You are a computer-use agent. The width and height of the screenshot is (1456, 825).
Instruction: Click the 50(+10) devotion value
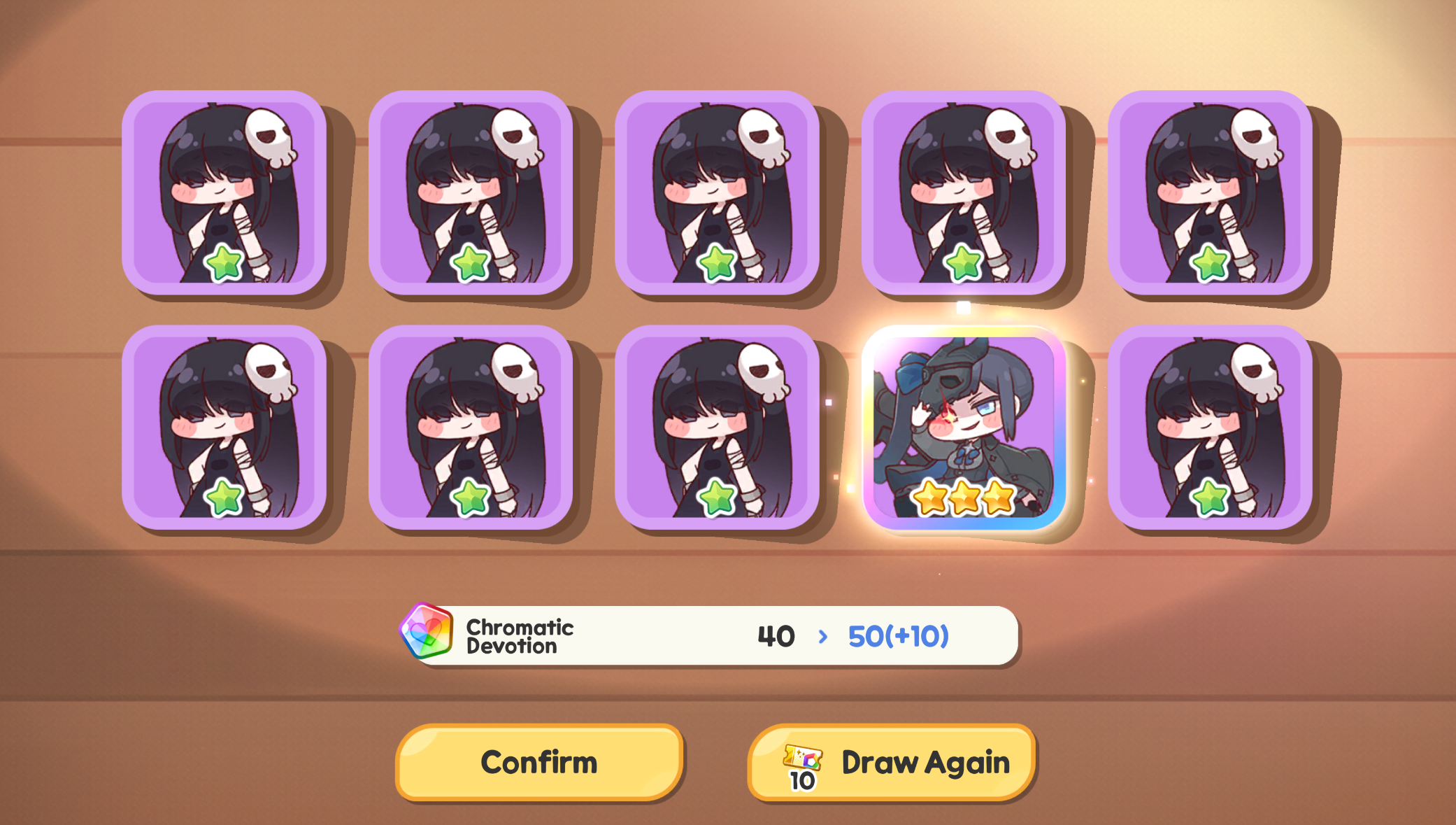(x=898, y=636)
